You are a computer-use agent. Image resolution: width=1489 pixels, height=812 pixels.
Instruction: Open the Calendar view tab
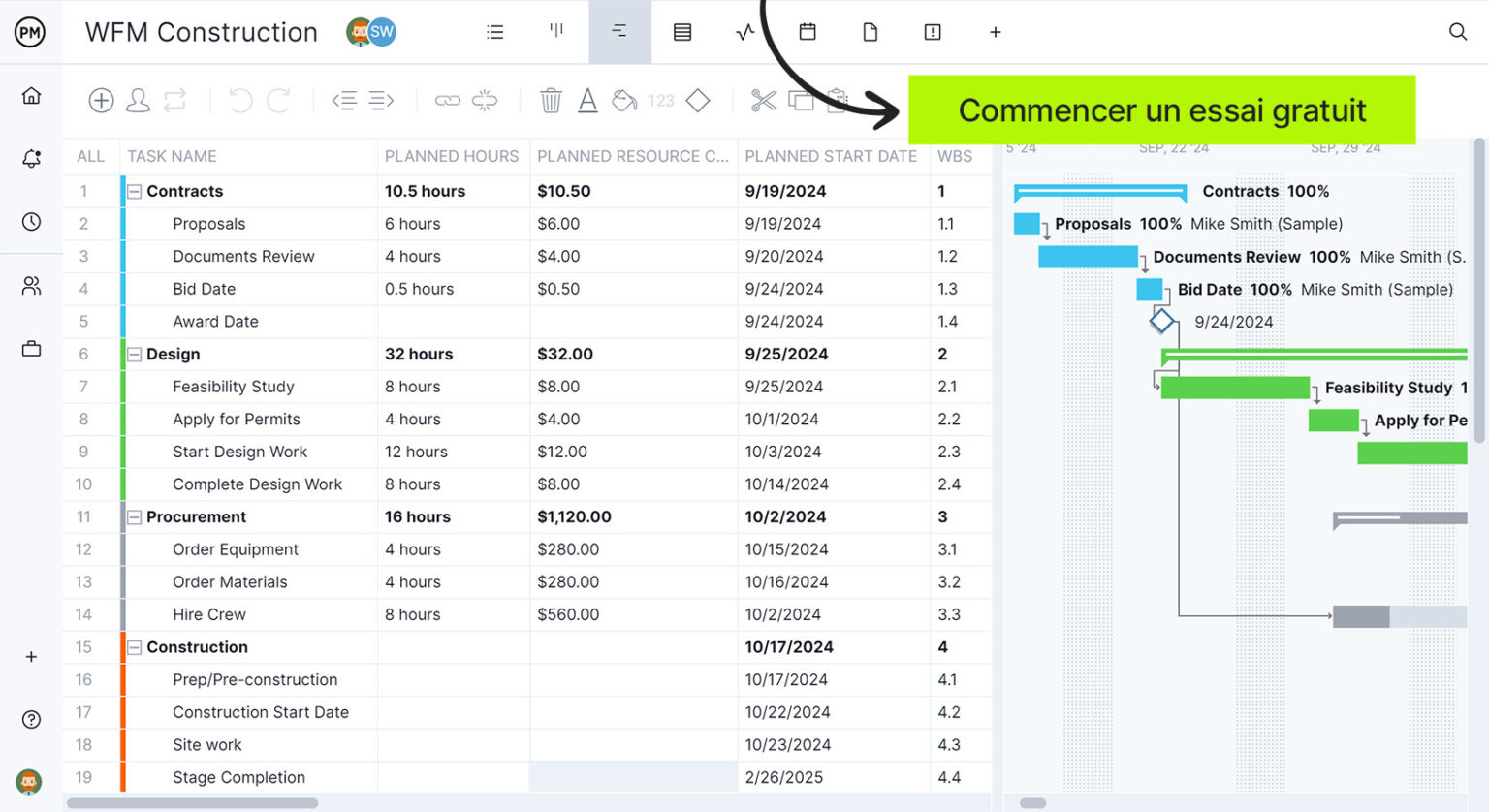coord(808,32)
